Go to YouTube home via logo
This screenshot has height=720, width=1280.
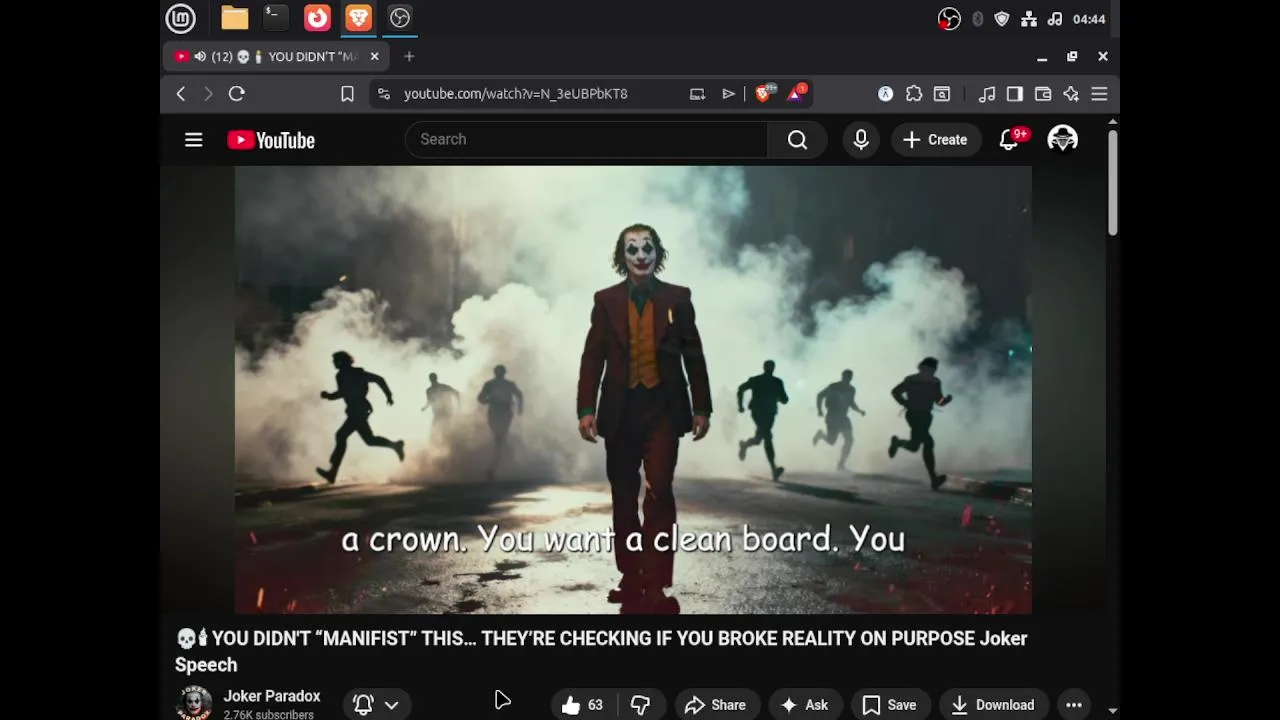[271, 140]
